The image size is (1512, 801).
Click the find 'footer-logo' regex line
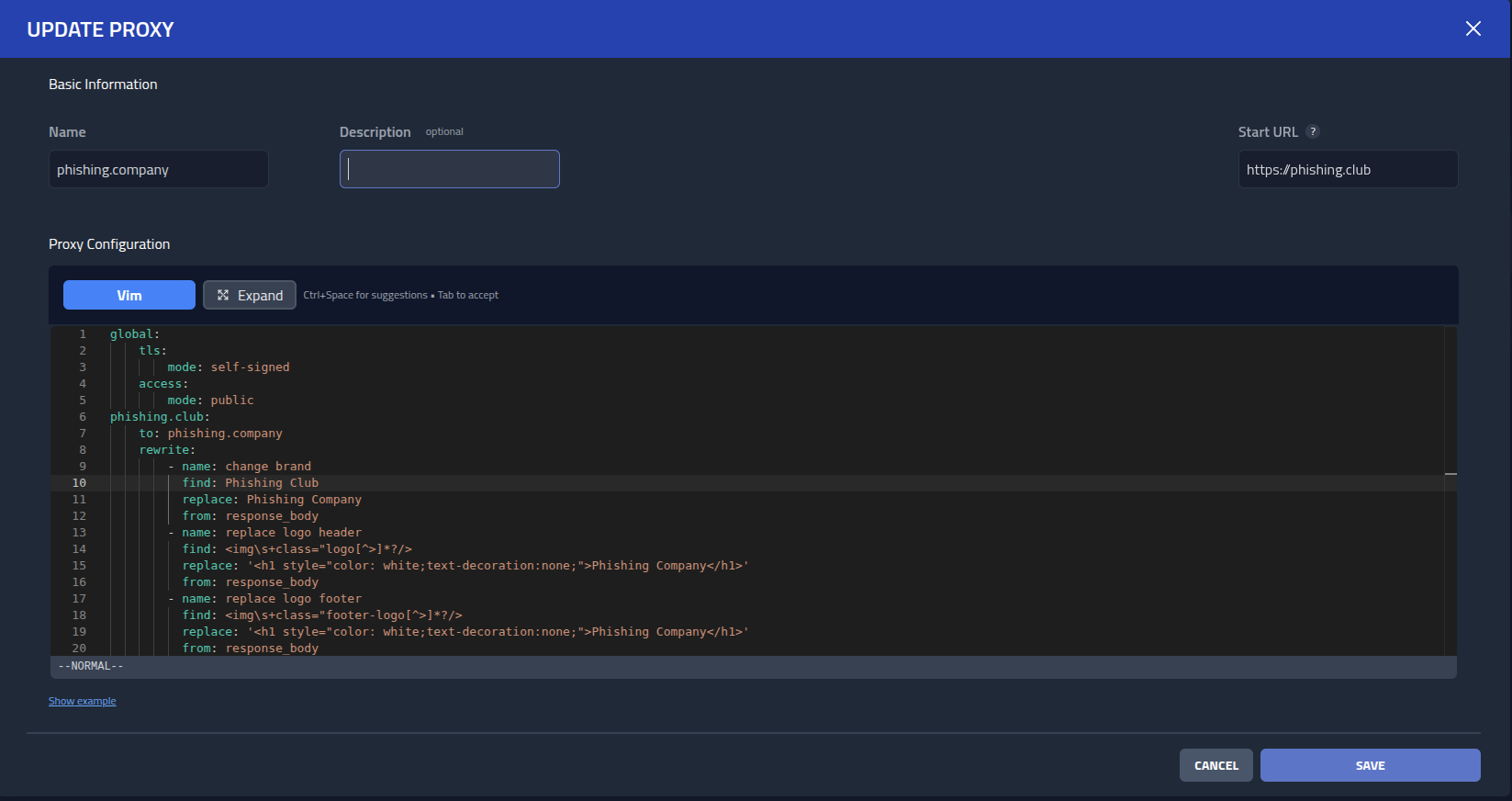click(x=322, y=615)
